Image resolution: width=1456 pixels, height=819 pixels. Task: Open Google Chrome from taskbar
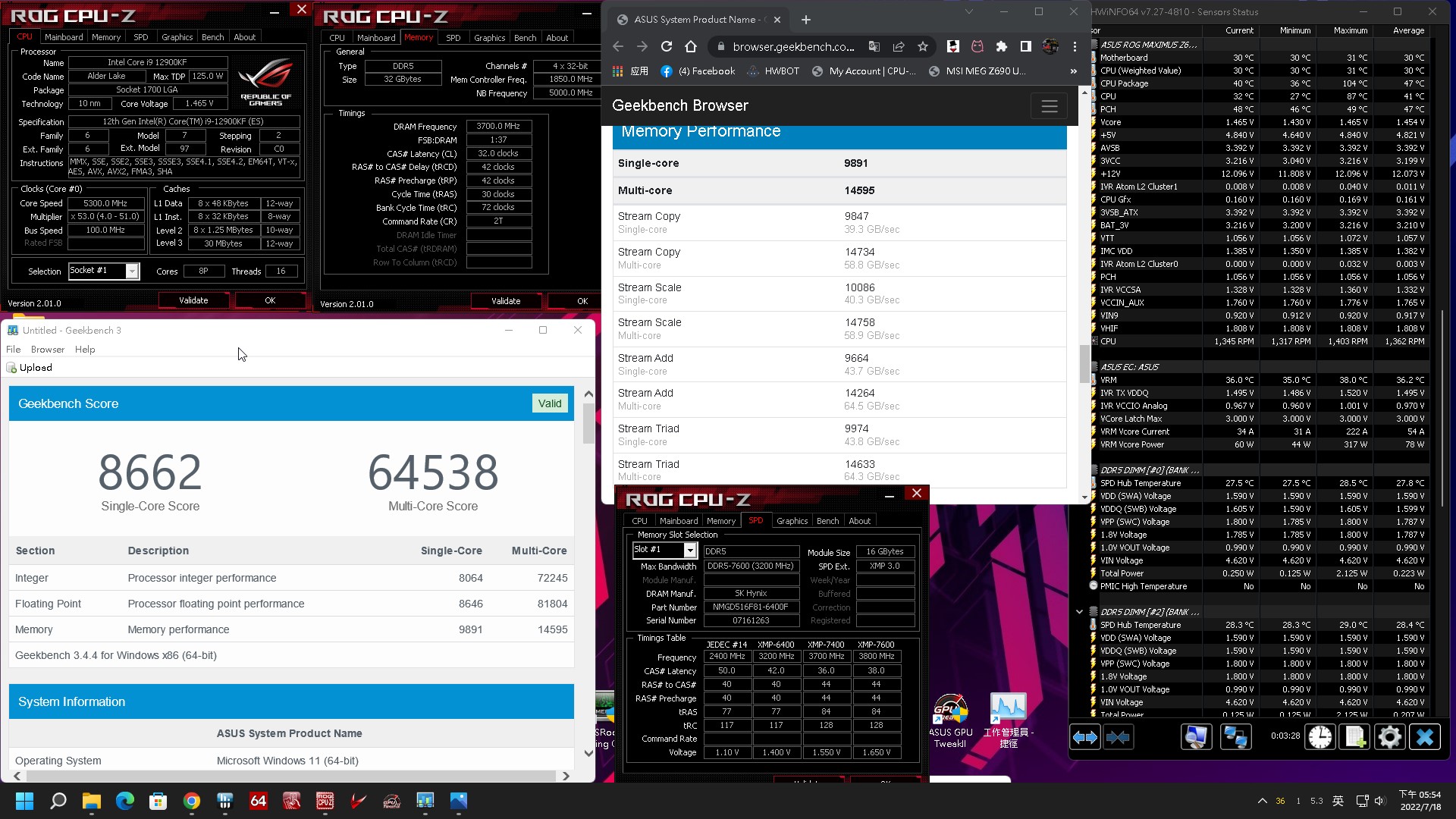point(192,801)
